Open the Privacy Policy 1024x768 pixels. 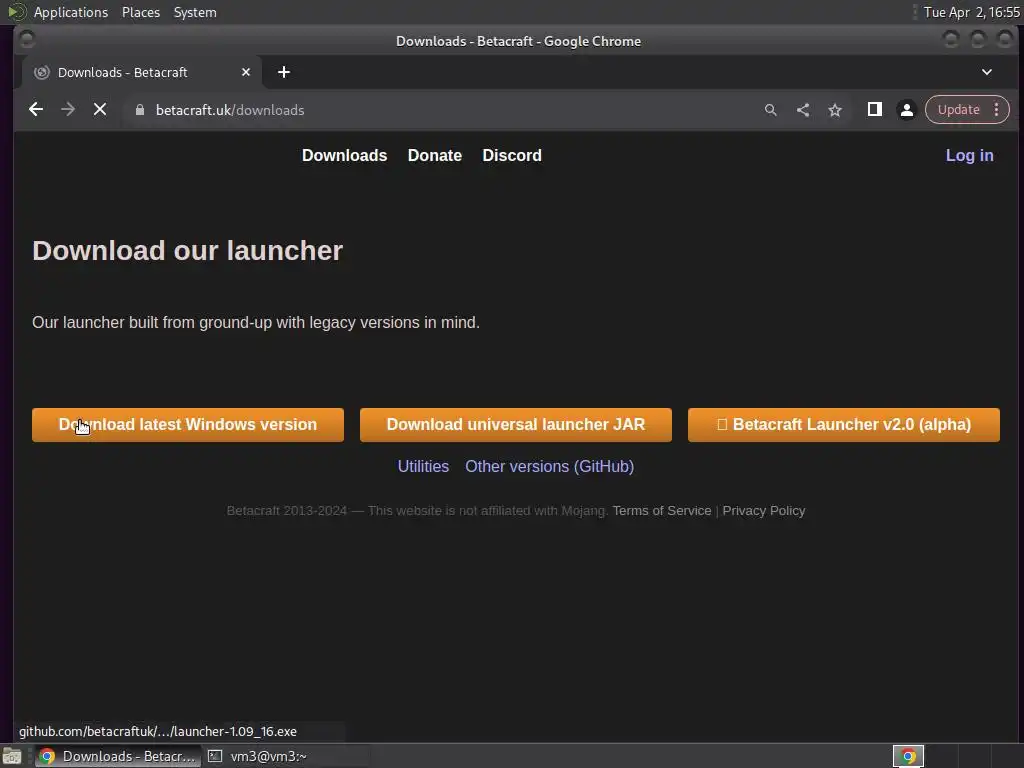[763, 511]
